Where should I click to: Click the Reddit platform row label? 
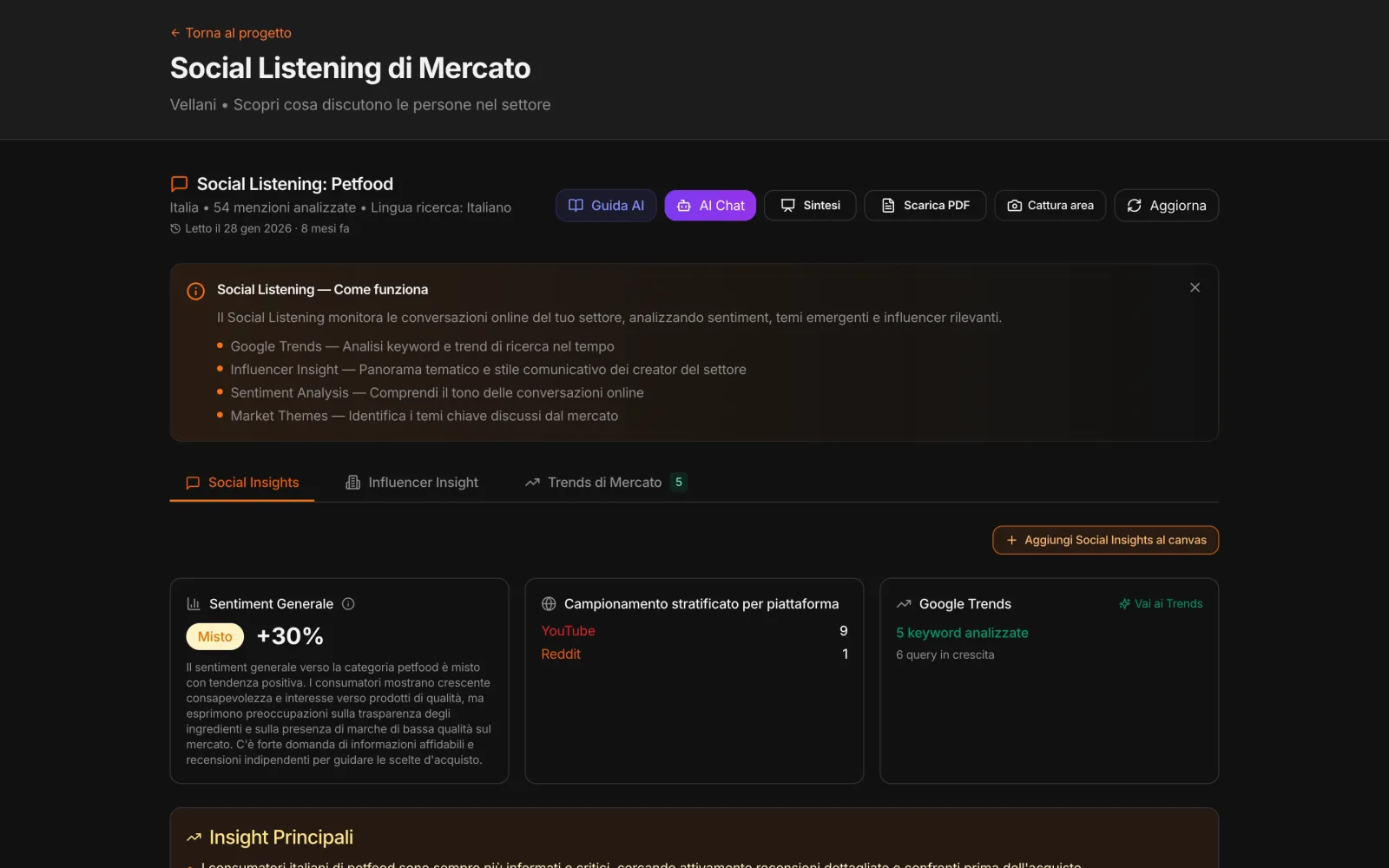tap(561, 654)
